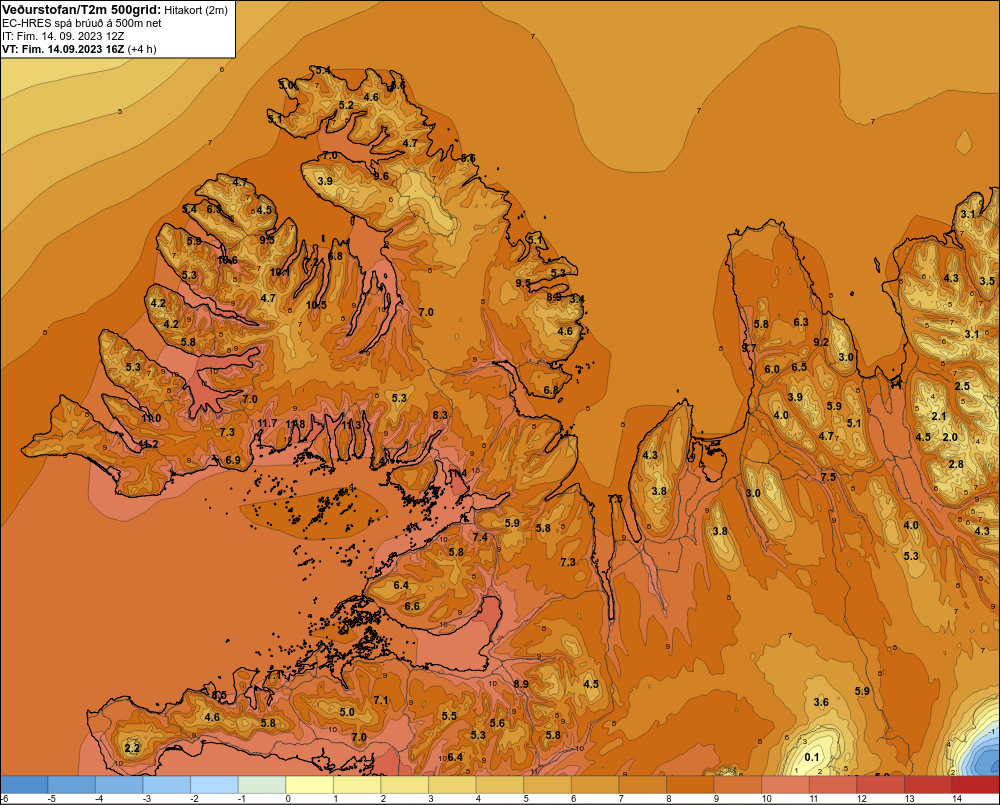Select legend swatch between -3 and -2
1000x805 pixels.
click(166, 784)
